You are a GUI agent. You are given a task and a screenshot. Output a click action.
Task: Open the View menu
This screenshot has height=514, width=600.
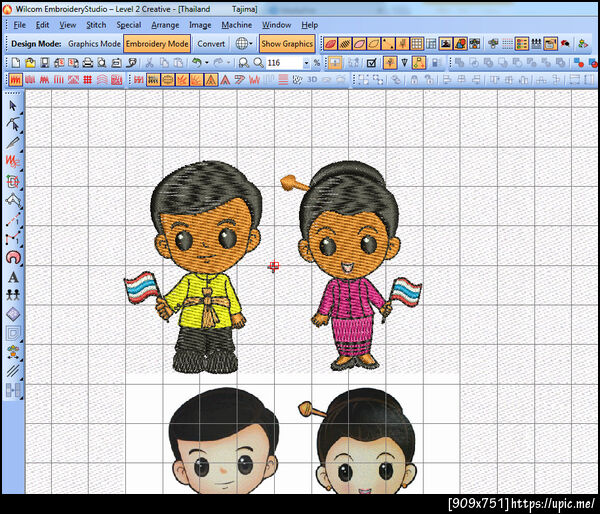(67, 25)
